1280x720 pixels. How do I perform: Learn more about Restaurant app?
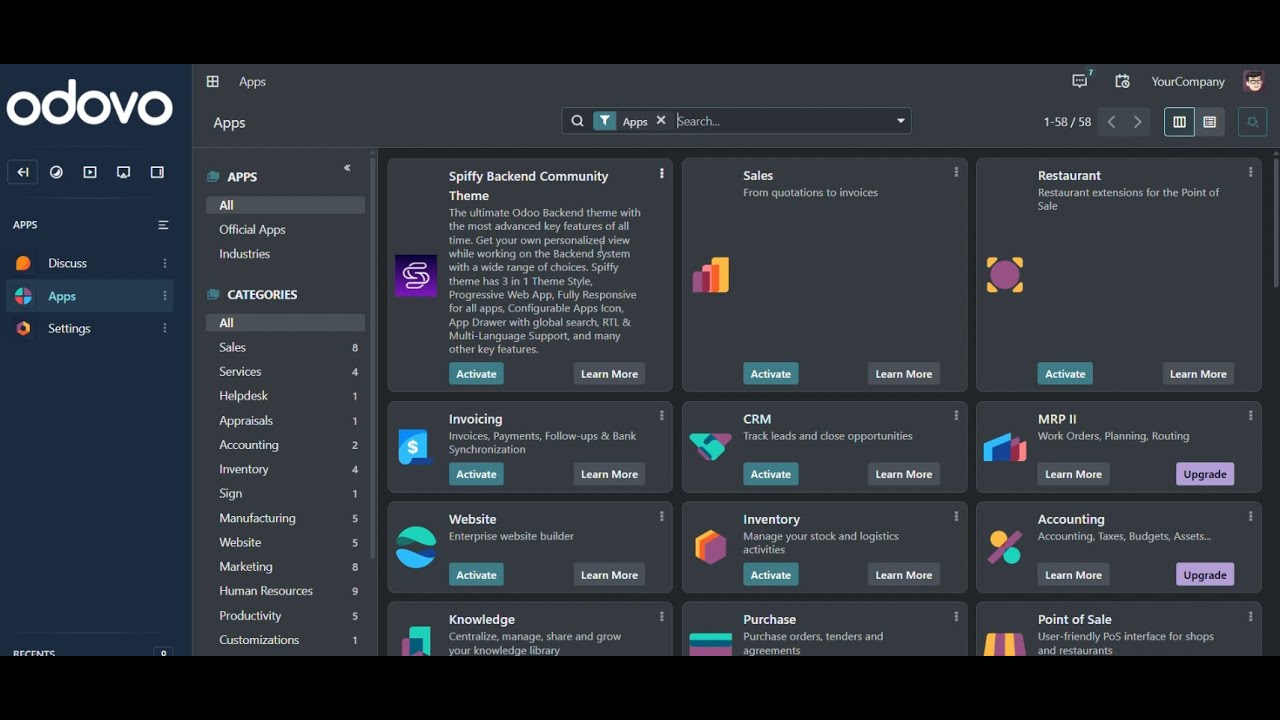pyautogui.click(x=1198, y=374)
